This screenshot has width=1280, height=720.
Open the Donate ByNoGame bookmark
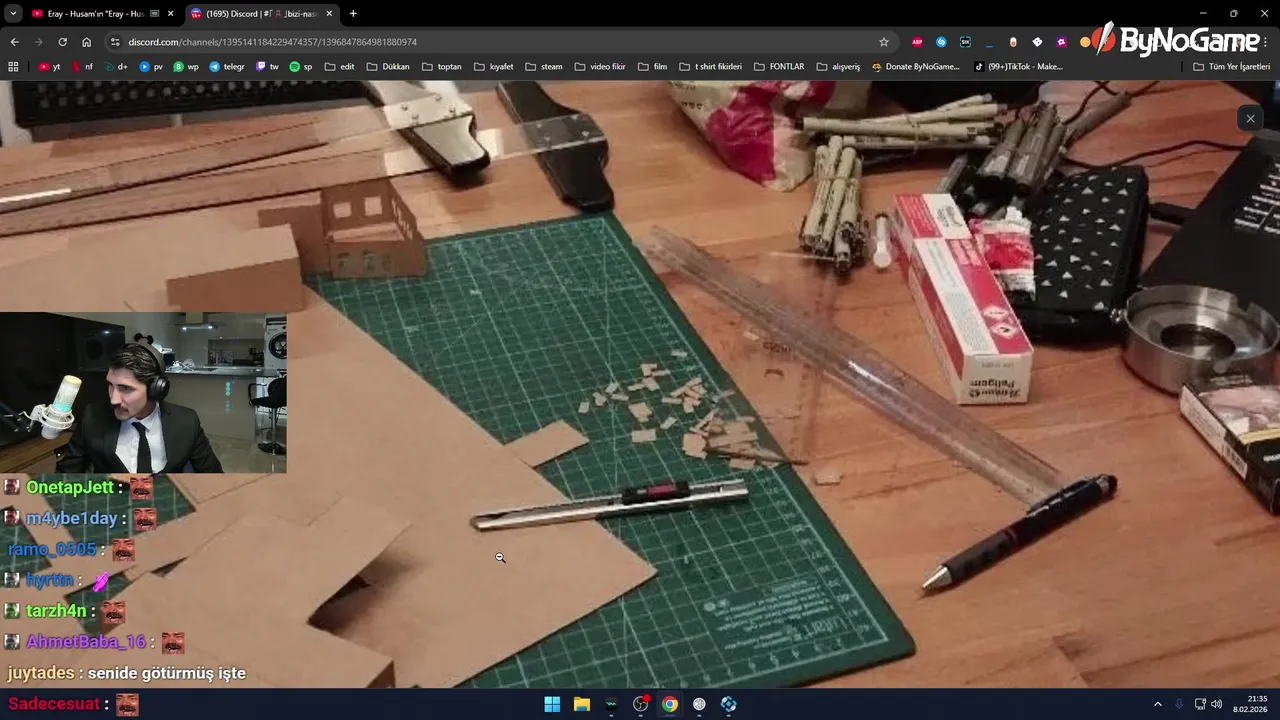tap(915, 67)
